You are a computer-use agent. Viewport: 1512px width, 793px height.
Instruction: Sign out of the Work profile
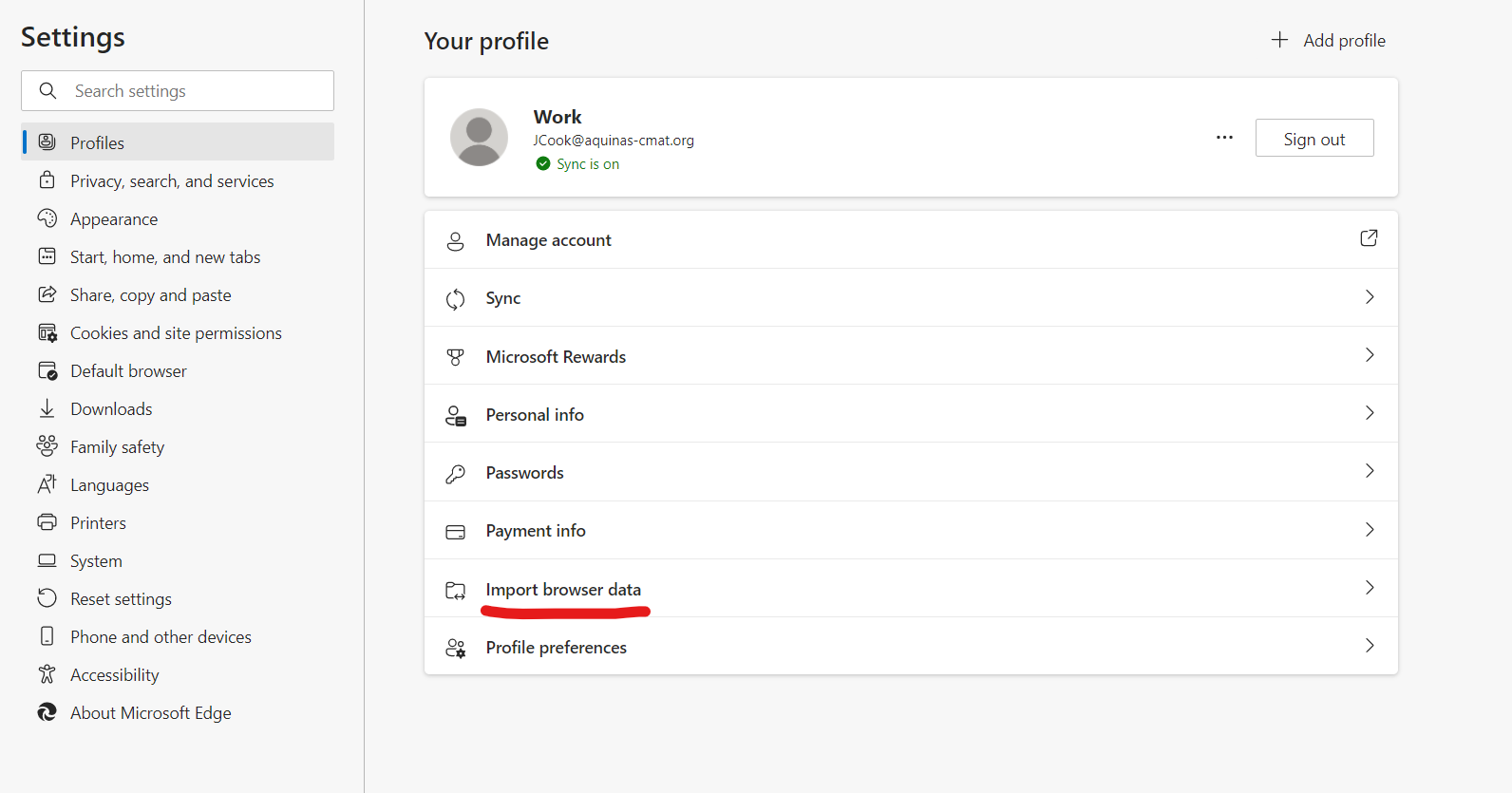pyautogui.click(x=1314, y=138)
